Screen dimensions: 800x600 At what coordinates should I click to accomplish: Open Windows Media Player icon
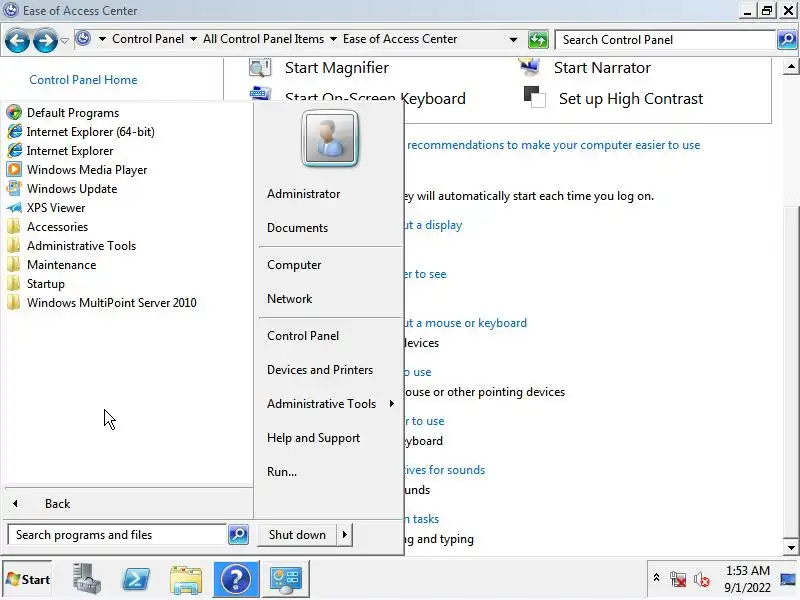point(14,169)
